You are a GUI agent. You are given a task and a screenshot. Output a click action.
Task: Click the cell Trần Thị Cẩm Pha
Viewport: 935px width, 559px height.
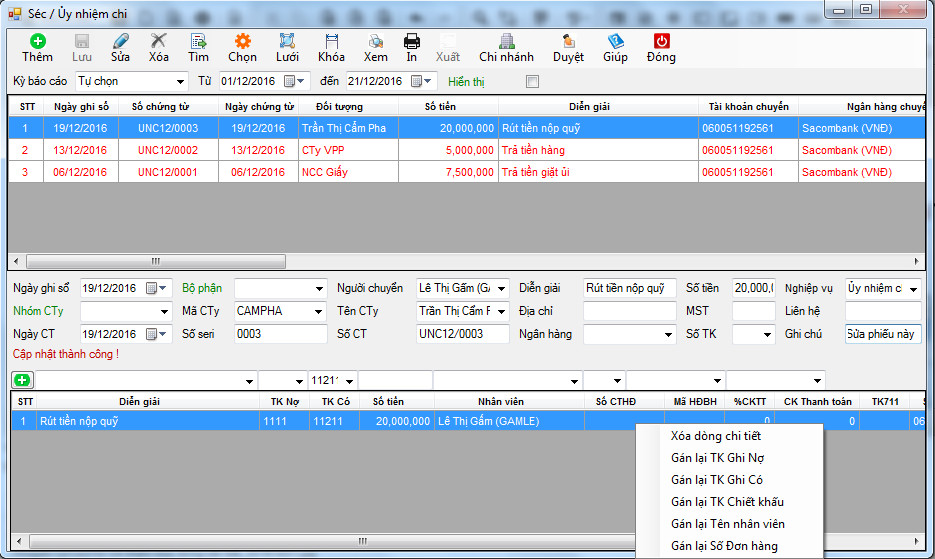click(x=348, y=128)
